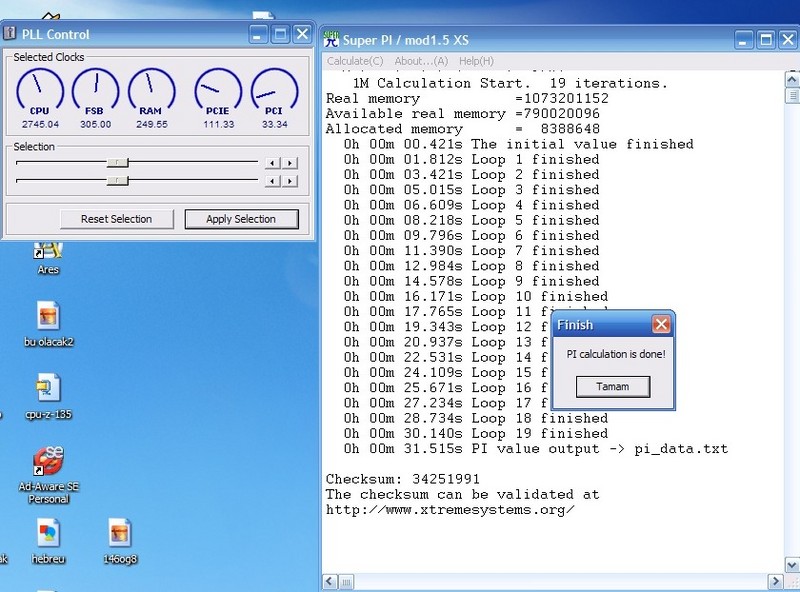Select the hebreu desktop file icon
Viewport: 800px width, 592px height.
48,541
